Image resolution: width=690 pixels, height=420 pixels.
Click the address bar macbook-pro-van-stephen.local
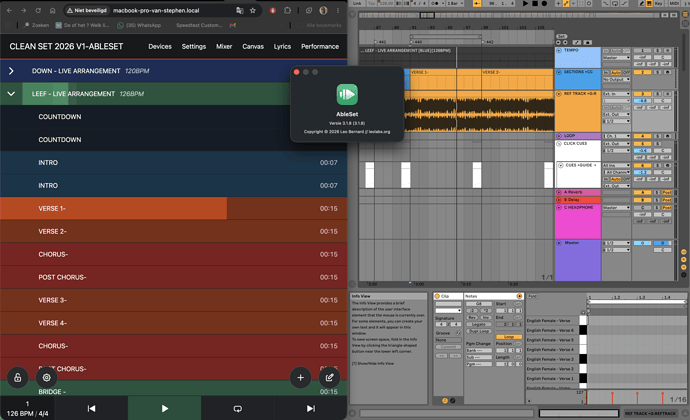[x=156, y=10]
